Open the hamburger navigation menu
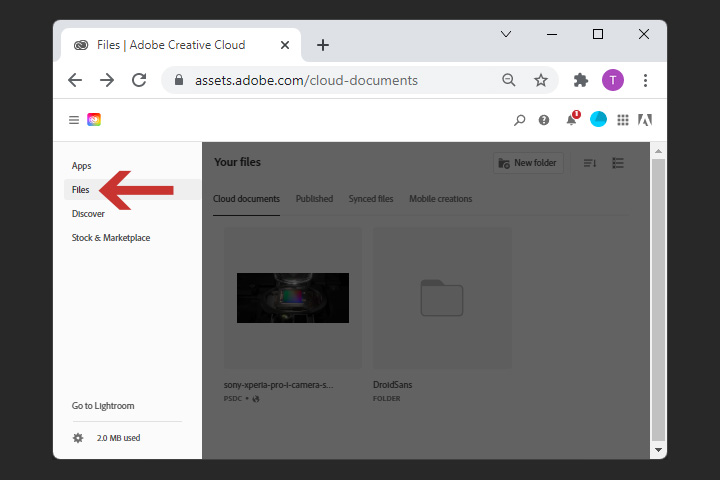 pos(73,120)
